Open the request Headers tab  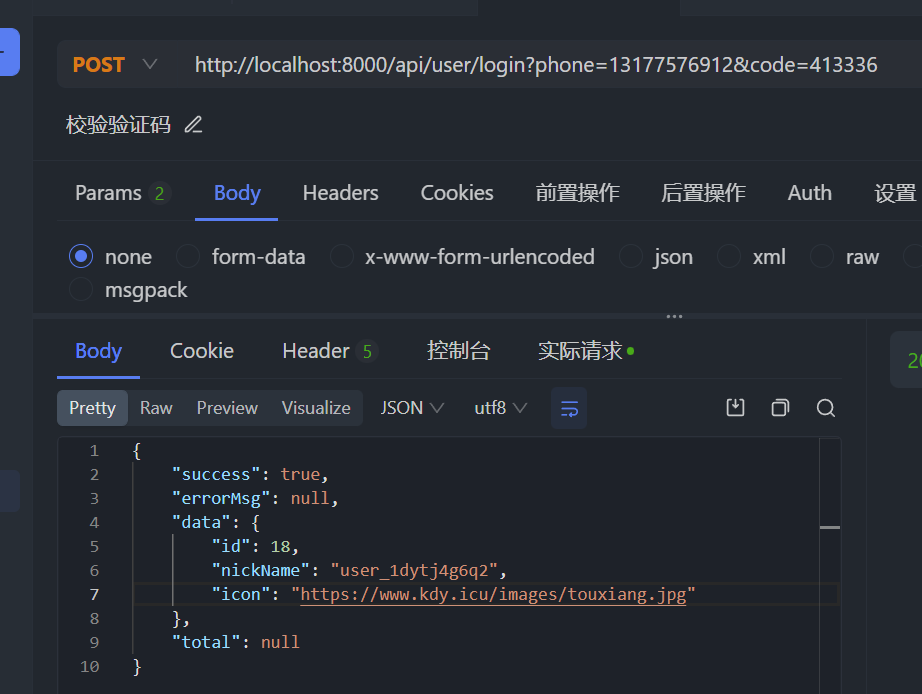coord(340,193)
